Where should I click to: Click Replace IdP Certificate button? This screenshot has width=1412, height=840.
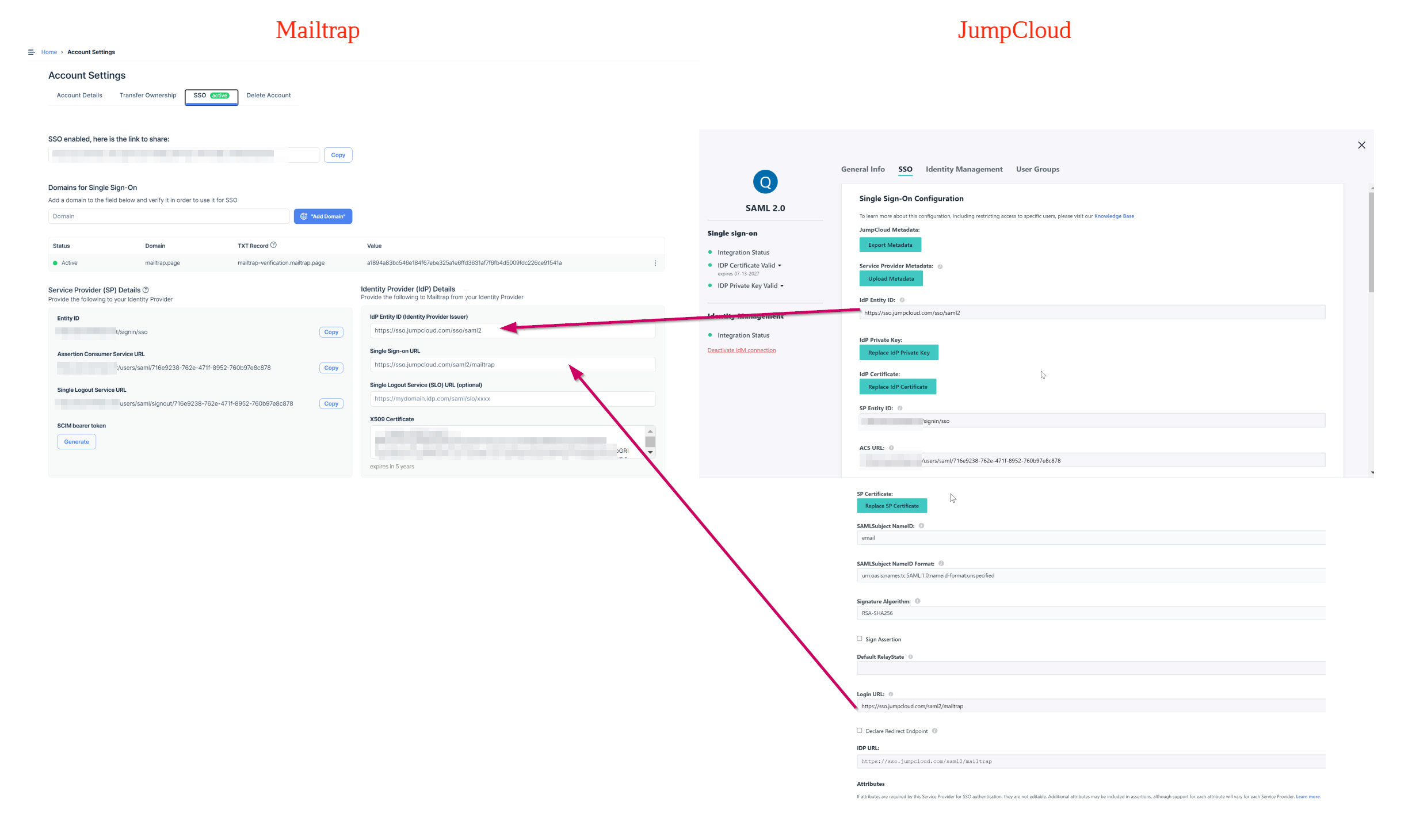[x=898, y=387]
